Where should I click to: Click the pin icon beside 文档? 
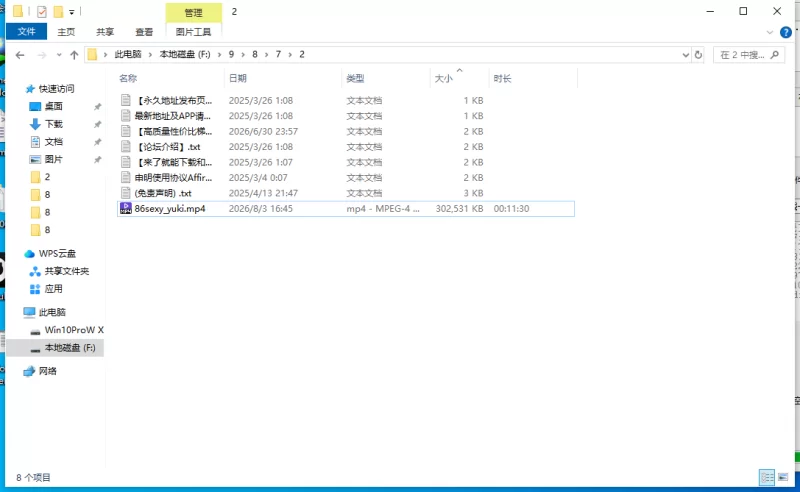[97, 142]
